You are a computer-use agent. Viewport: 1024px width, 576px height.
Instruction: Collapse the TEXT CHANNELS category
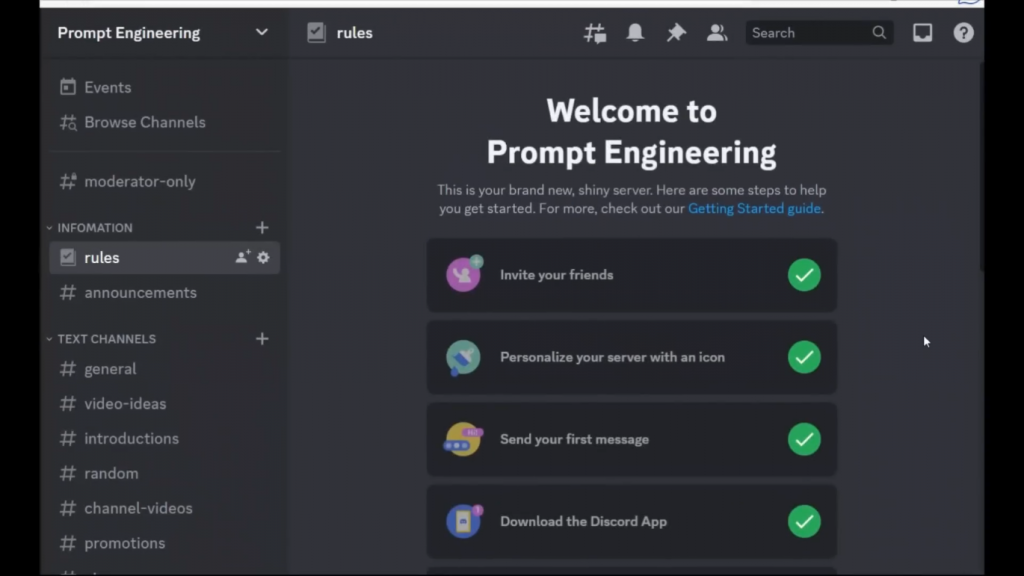(x=105, y=339)
